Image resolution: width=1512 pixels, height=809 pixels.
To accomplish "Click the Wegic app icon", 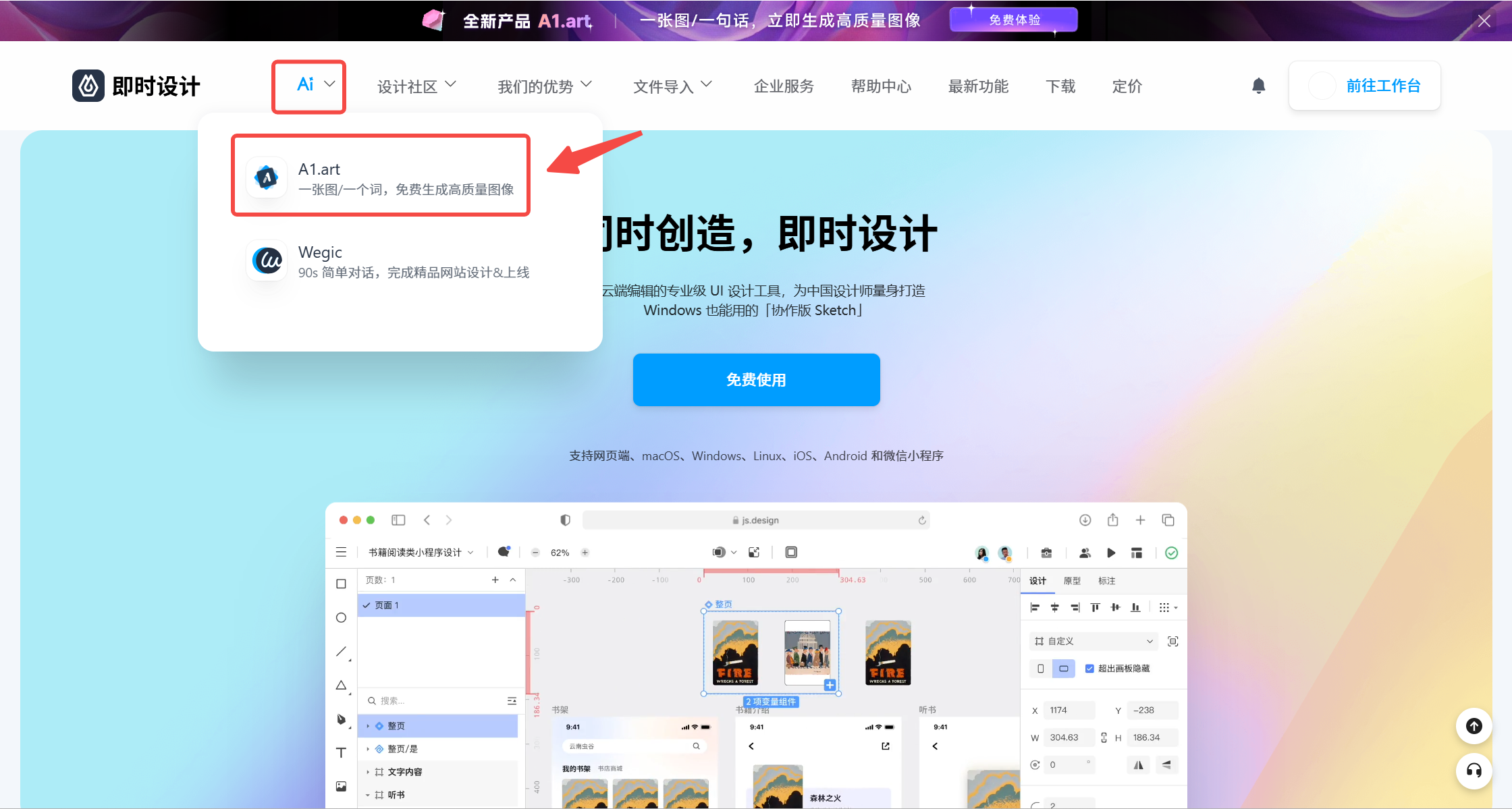I will pyautogui.click(x=267, y=260).
